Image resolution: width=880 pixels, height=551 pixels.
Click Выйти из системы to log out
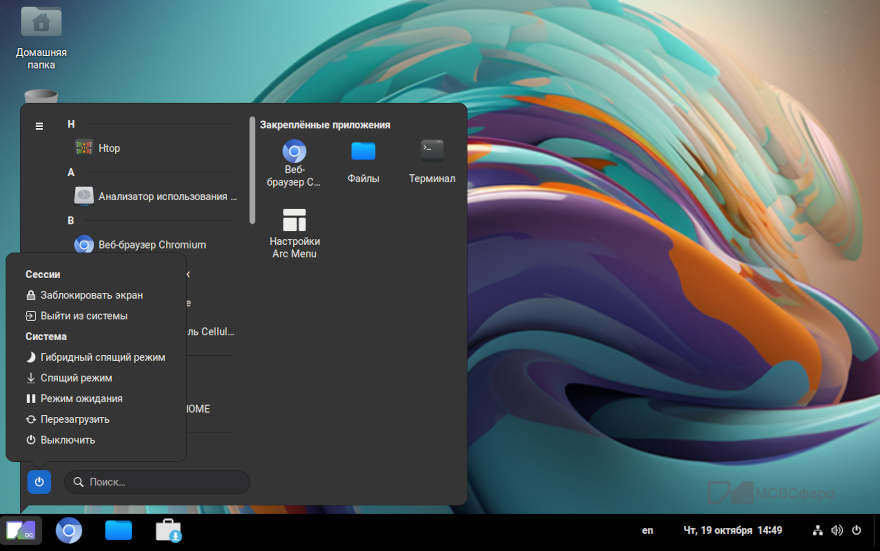coord(84,316)
